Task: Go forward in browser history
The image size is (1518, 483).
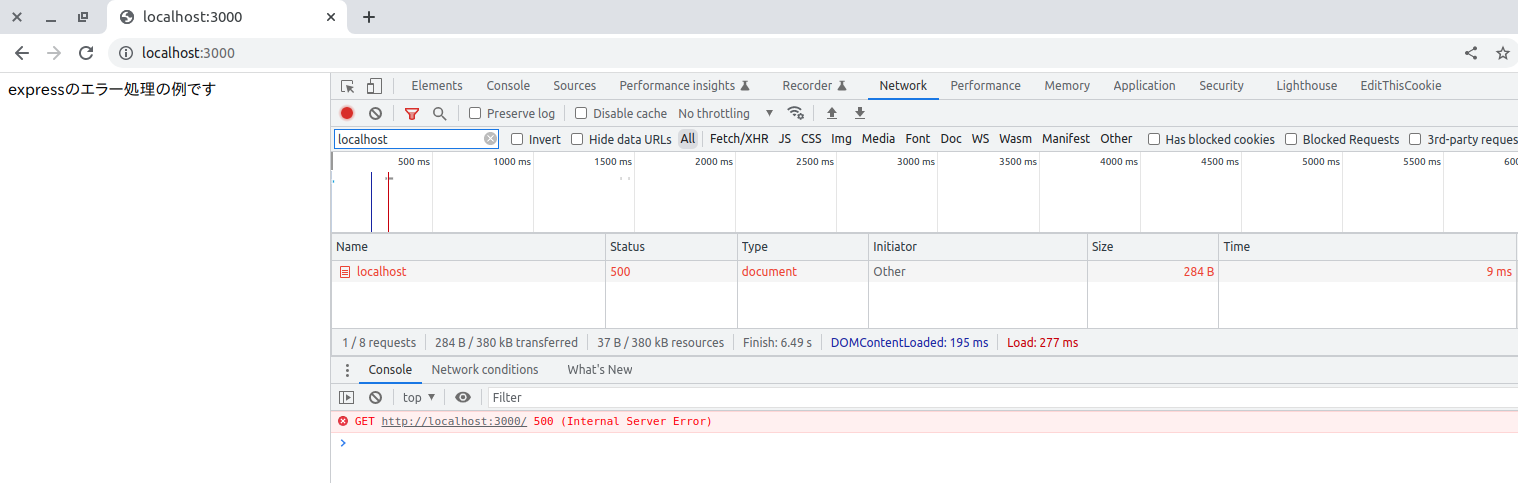Action: point(54,53)
